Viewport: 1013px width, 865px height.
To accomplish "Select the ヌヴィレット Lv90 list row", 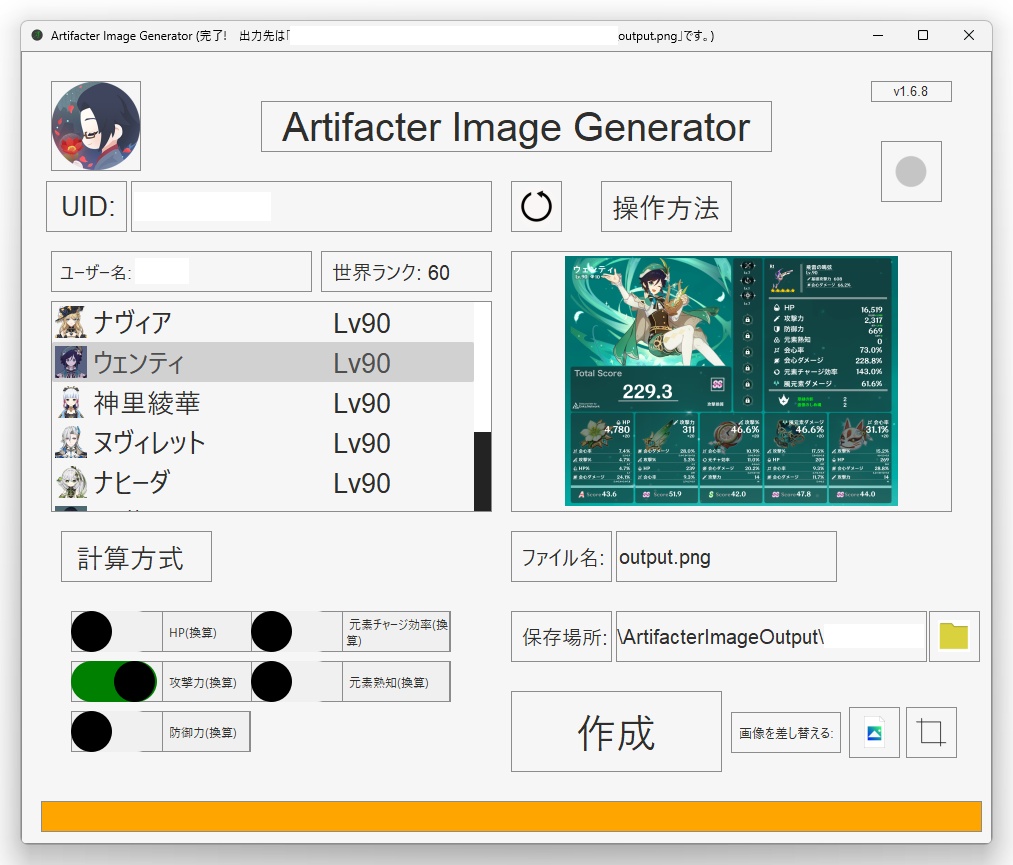I will (263, 443).
